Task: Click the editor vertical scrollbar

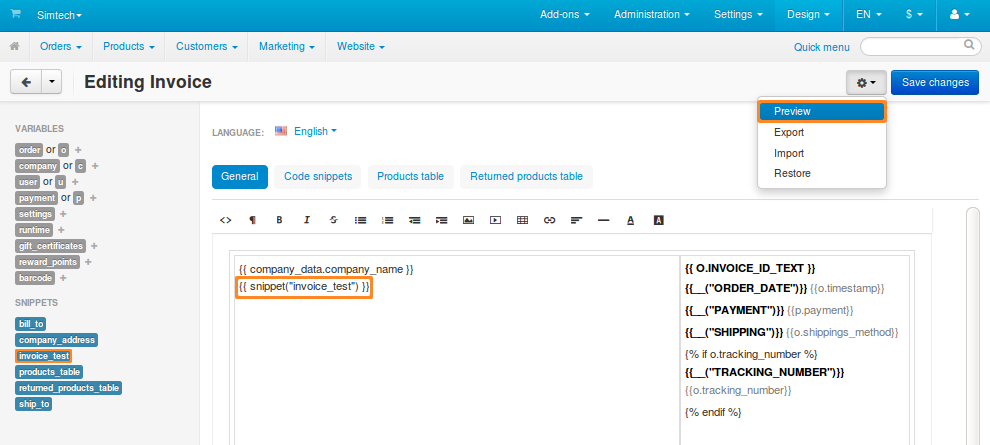Action: 972,327
